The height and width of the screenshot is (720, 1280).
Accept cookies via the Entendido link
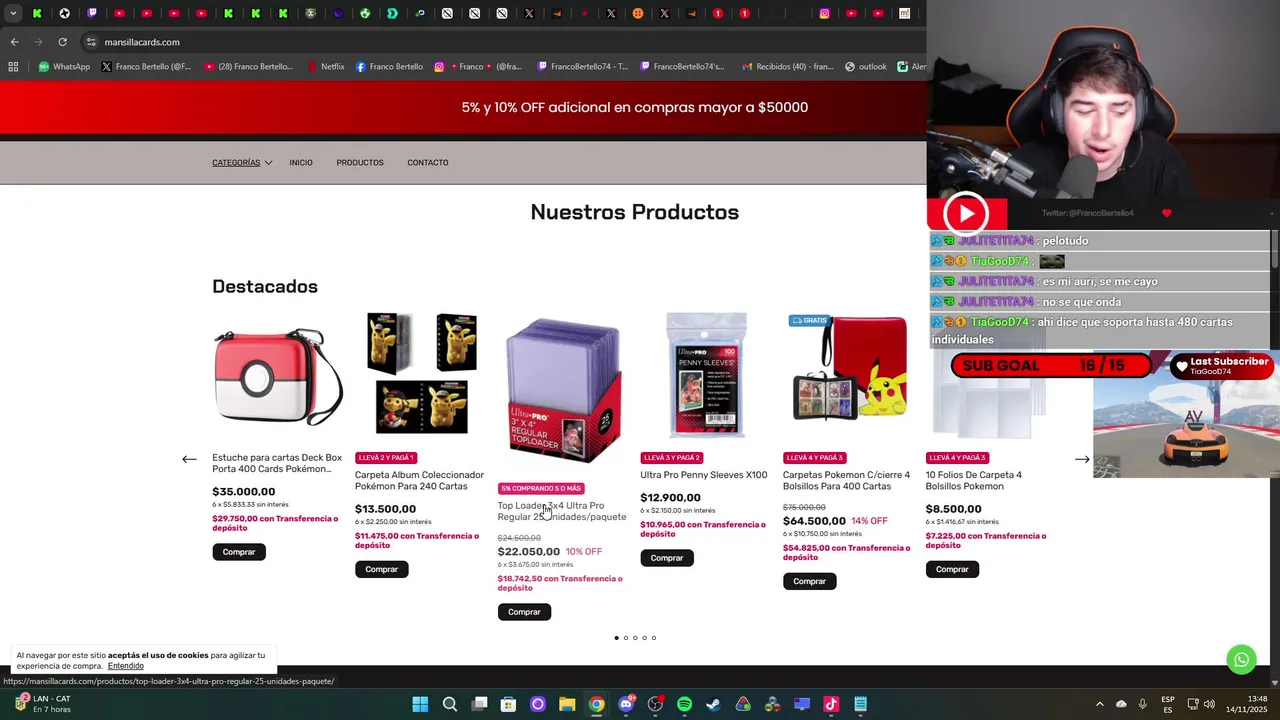coord(126,666)
